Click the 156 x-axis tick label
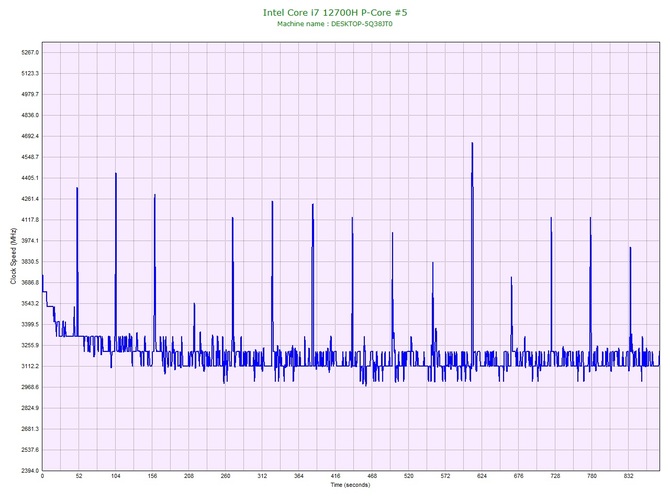The height and width of the screenshot is (502, 670). (x=152, y=476)
